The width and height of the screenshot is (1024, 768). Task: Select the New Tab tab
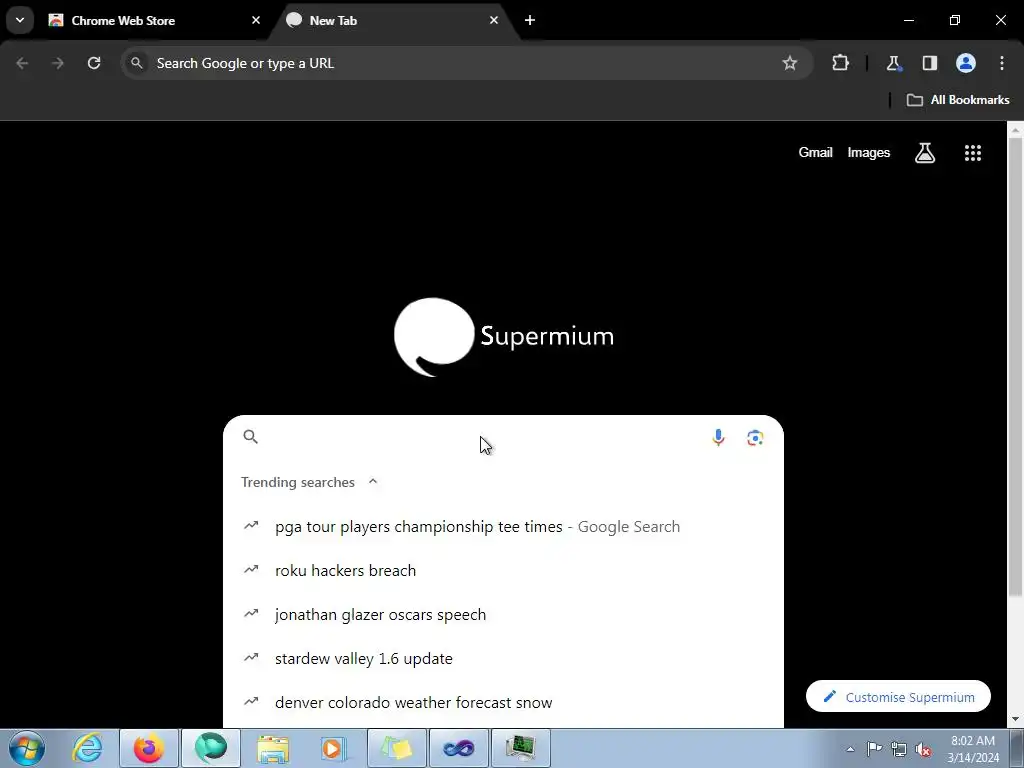click(394, 20)
